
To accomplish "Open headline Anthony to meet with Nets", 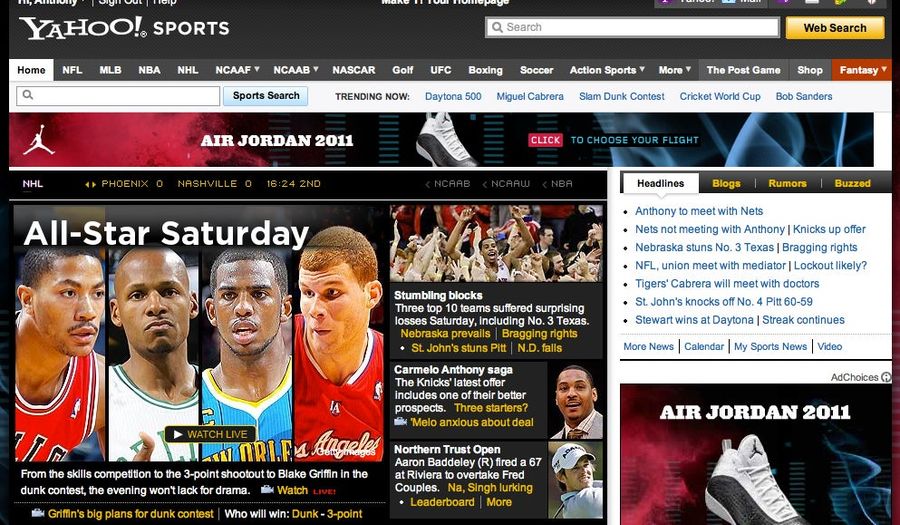I will (699, 211).
